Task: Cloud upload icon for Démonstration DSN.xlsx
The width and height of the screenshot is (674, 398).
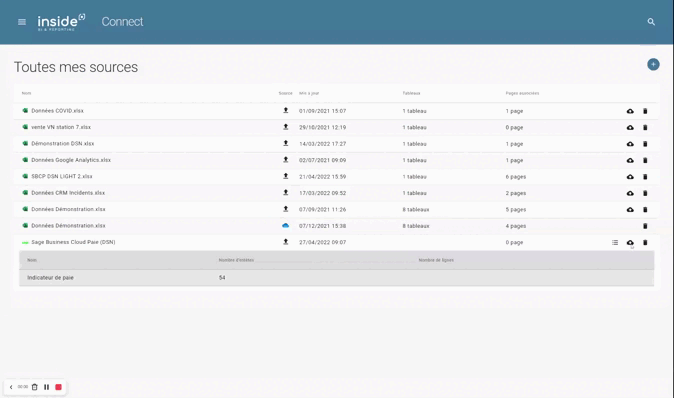Action: [630, 144]
